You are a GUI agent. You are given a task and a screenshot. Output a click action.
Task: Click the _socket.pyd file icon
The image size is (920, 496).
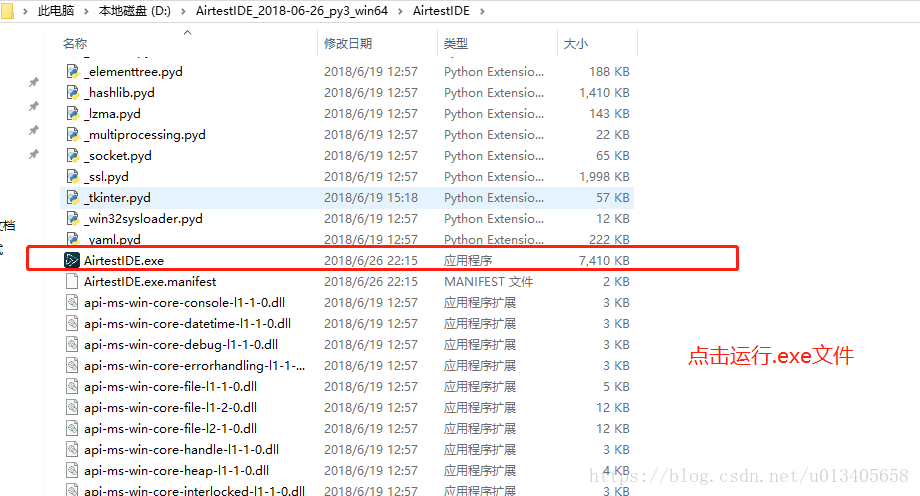point(73,156)
